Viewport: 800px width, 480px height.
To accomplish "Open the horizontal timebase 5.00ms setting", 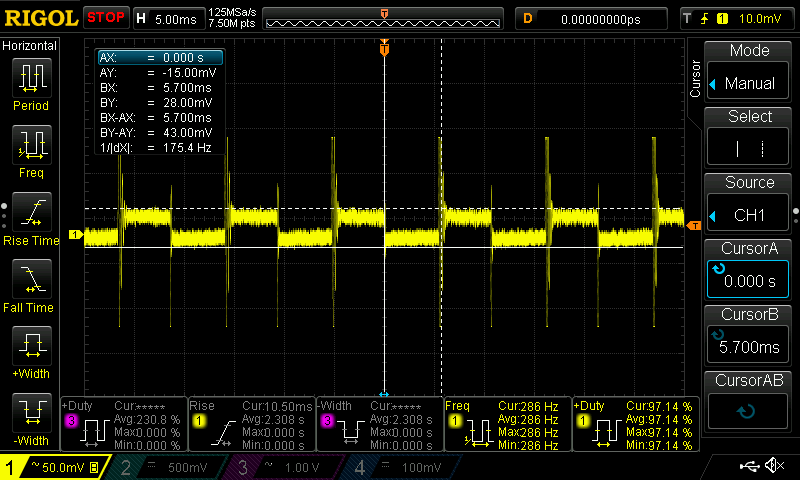I will click(168, 19).
